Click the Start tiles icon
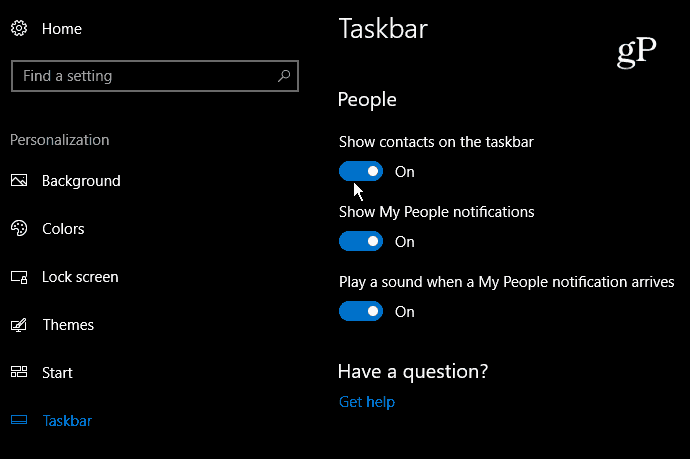The image size is (690, 459). pyautogui.click(x=19, y=372)
